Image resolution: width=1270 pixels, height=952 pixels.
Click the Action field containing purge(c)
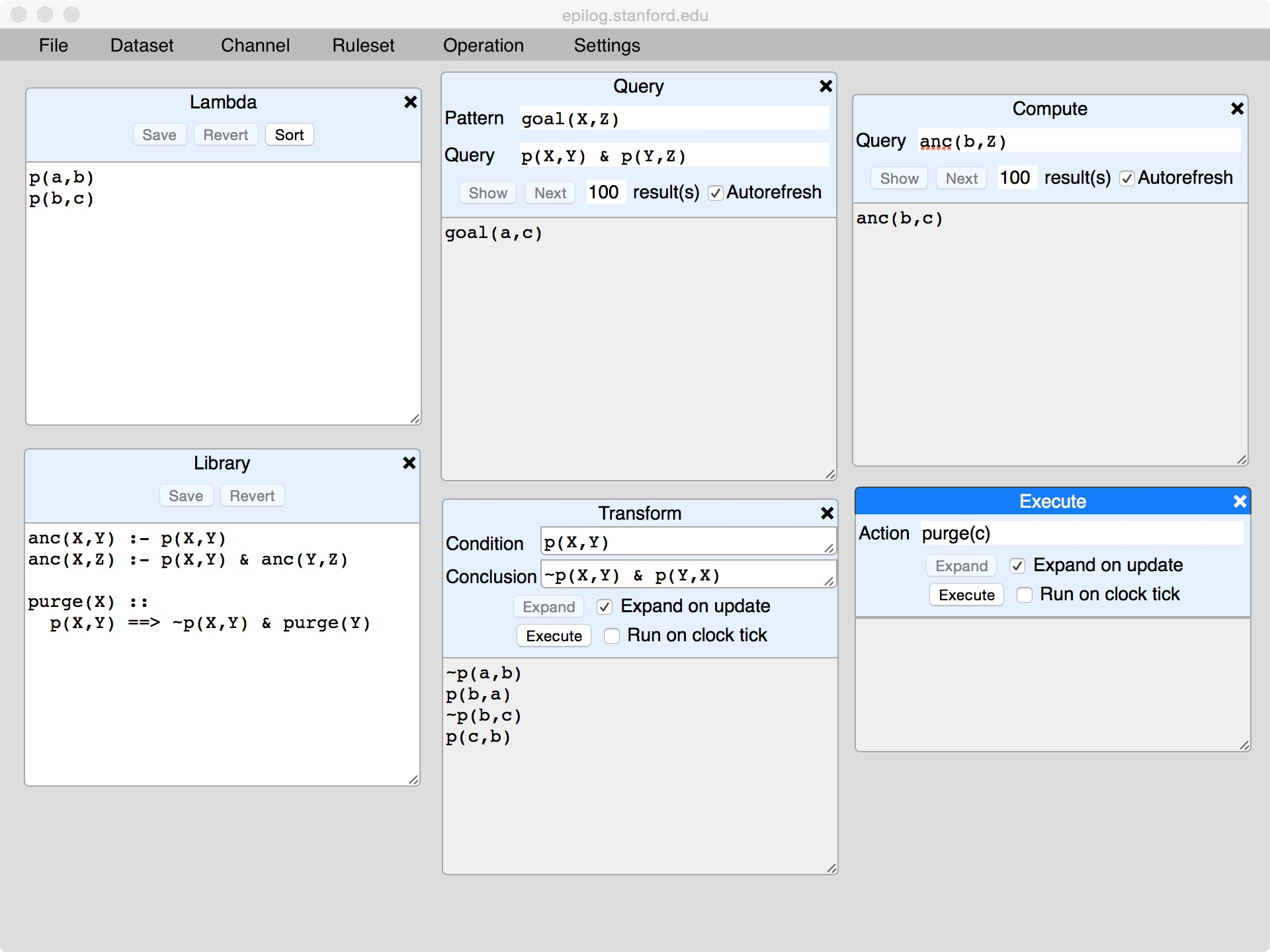pos(1081,534)
